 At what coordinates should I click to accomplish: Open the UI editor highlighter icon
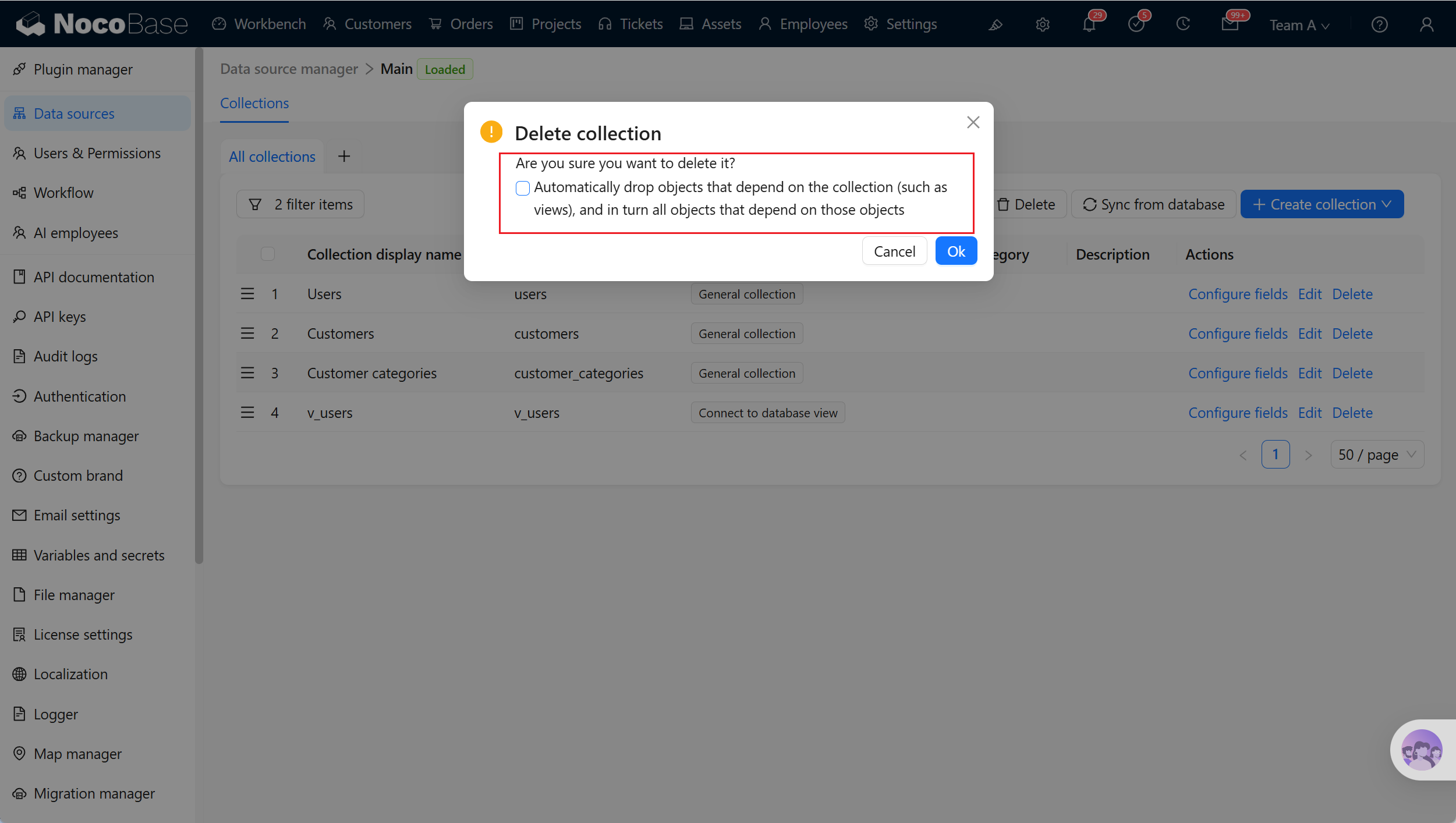click(x=996, y=24)
